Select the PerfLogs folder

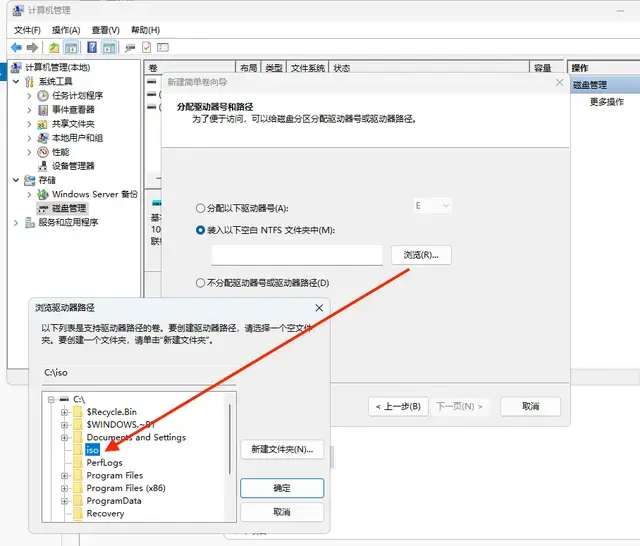pos(104,463)
